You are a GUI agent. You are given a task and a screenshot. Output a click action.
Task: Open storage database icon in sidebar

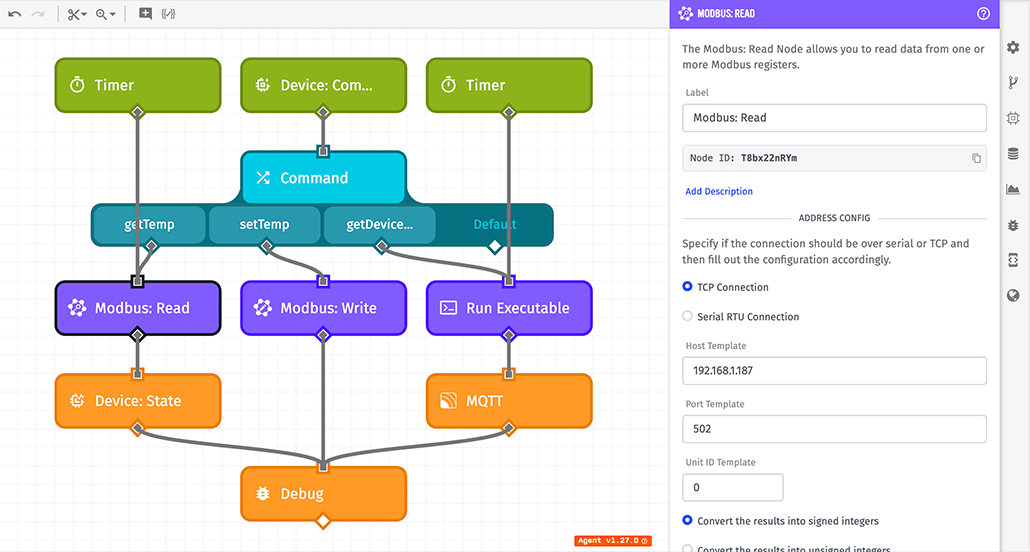point(1013,154)
